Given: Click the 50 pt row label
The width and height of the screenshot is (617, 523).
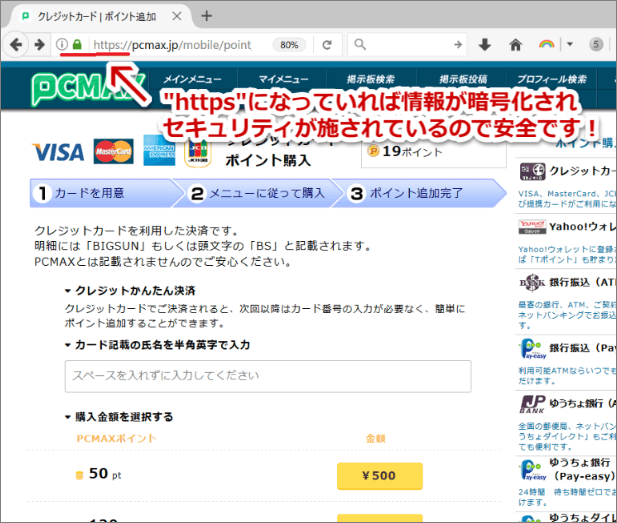Looking at the screenshot, I should (105, 473).
